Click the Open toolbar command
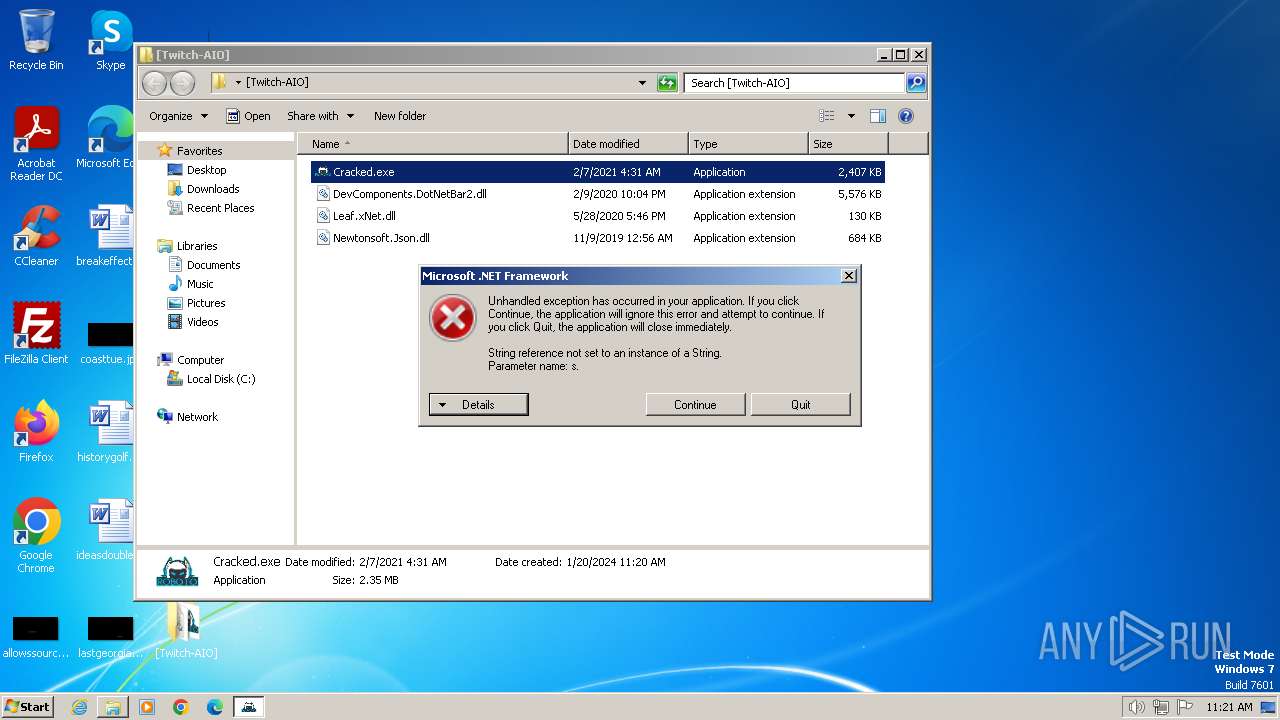Image resolution: width=1280 pixels, height=720 pixels. (248, 116)
